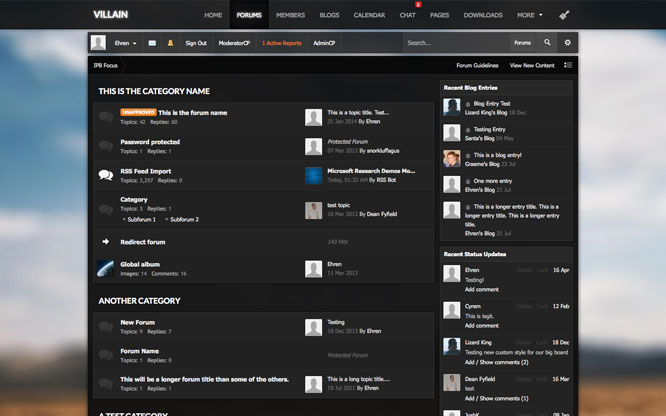Switch to the MEMBERS tab

tap(290, 15)
